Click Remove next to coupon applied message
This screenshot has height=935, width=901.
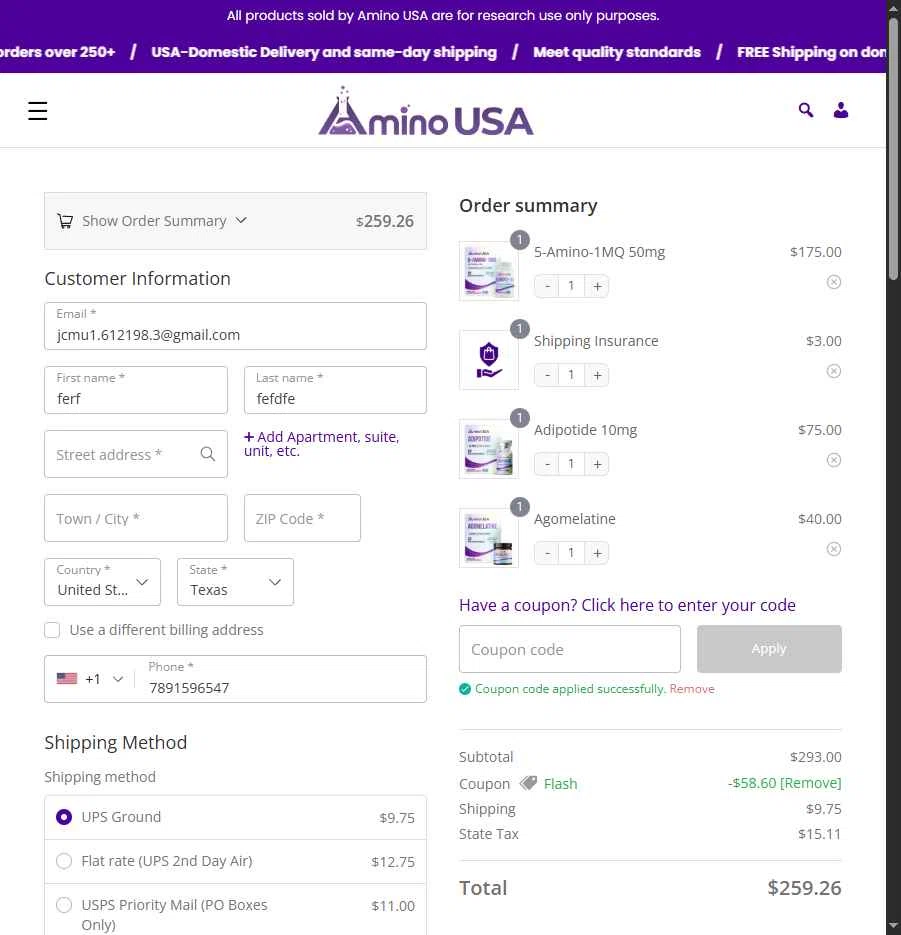[692, 689]
